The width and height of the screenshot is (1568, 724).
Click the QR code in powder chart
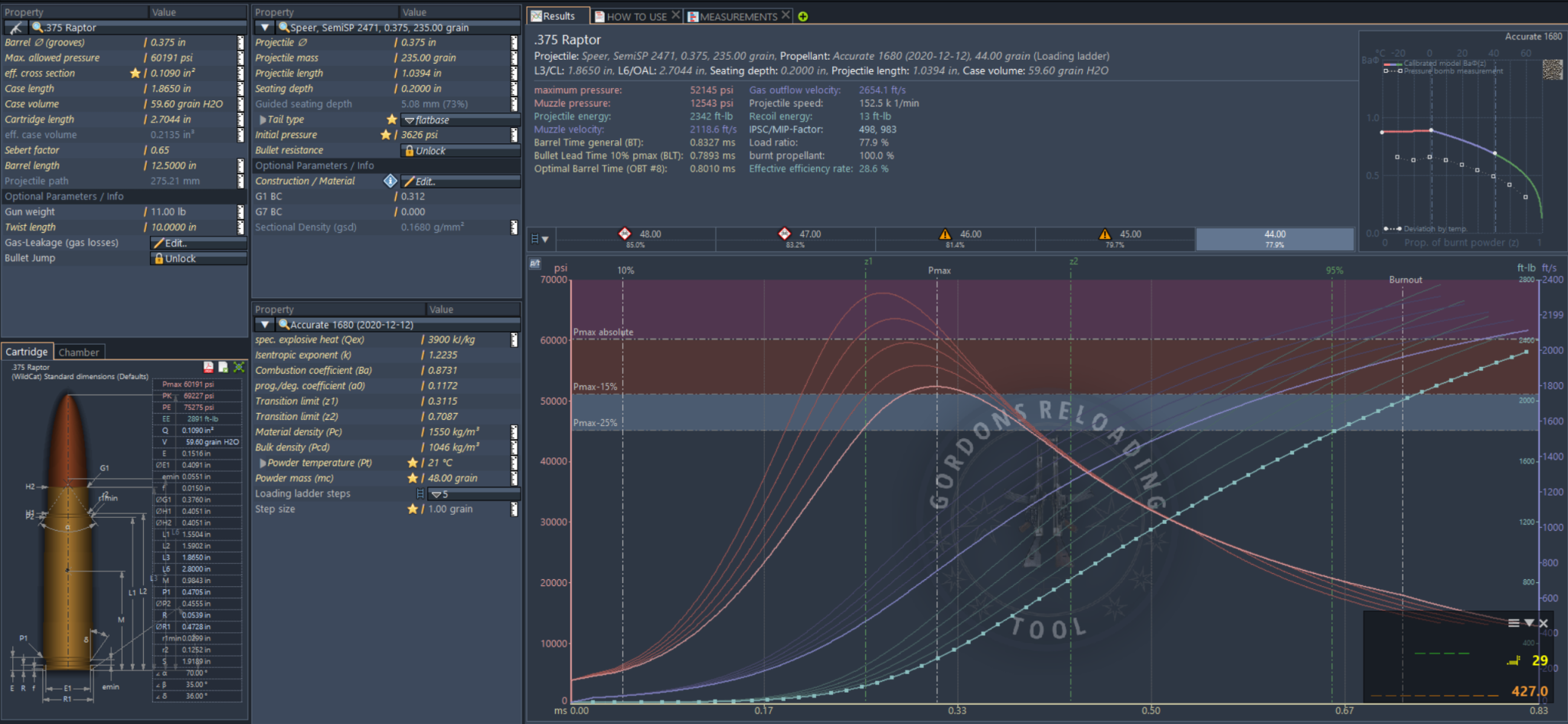1553,70
